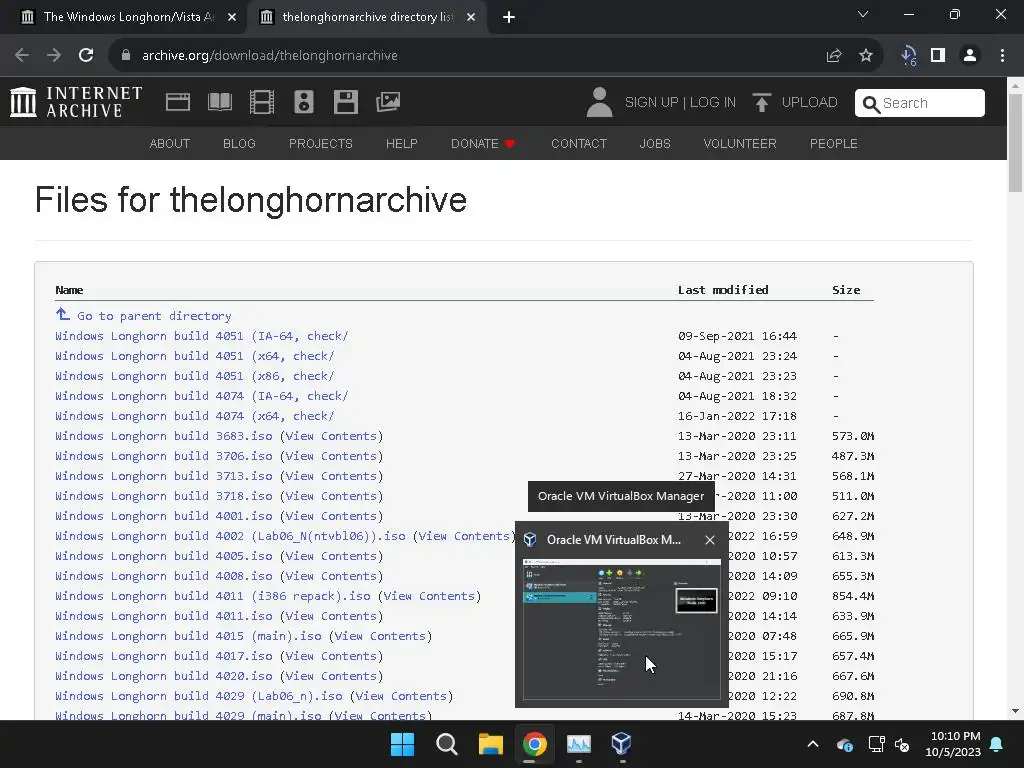Open the DONATE menu item
The width and height of the screenshot is (1024, 768).
pos(483,144)
